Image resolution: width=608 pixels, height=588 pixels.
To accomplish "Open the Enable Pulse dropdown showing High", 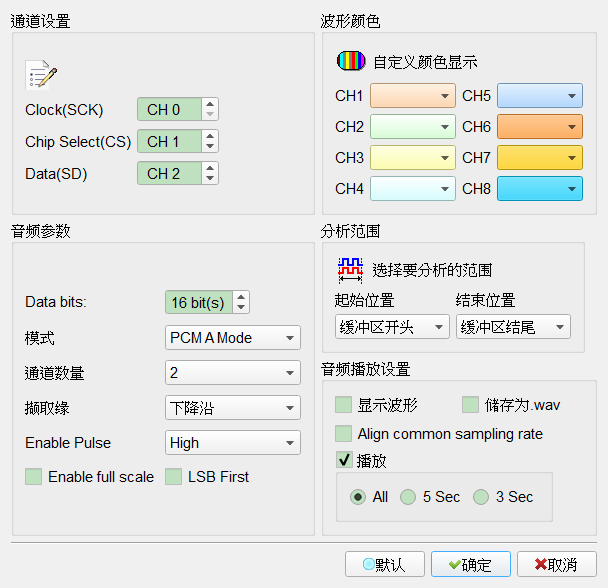I will (233, 442).
